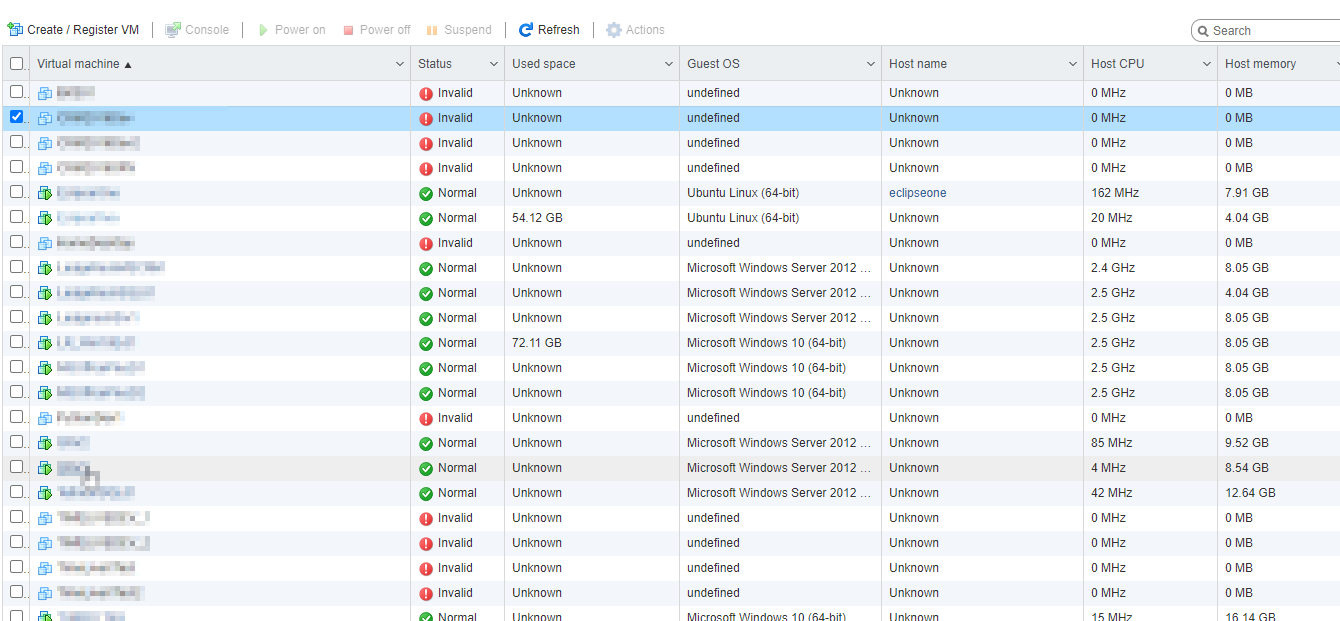Click the VM icon in the 2.4 GHz row
The width and height of the screenshot is (1340, 621).
(x=45, y=268)
